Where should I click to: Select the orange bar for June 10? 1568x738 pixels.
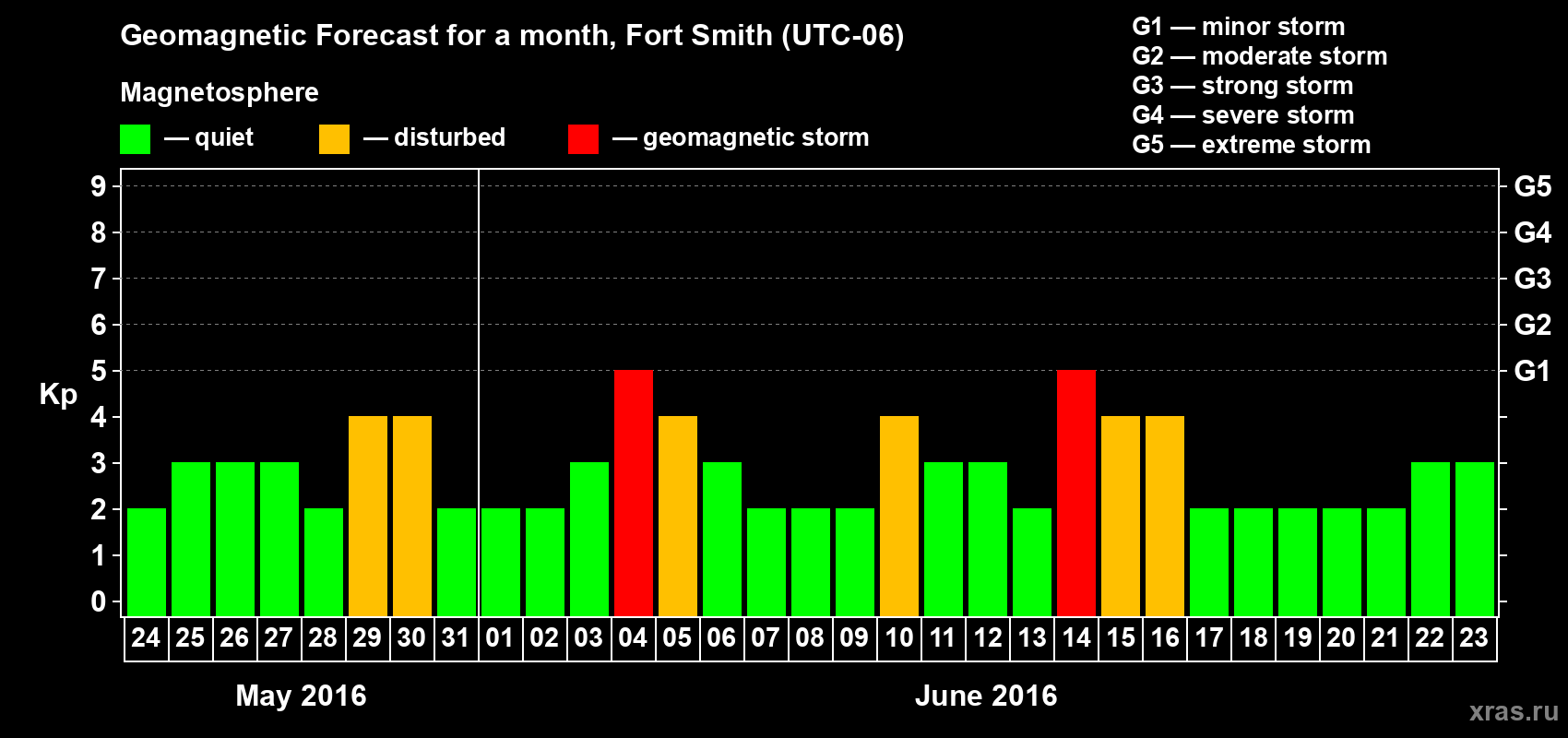point(899,516)
